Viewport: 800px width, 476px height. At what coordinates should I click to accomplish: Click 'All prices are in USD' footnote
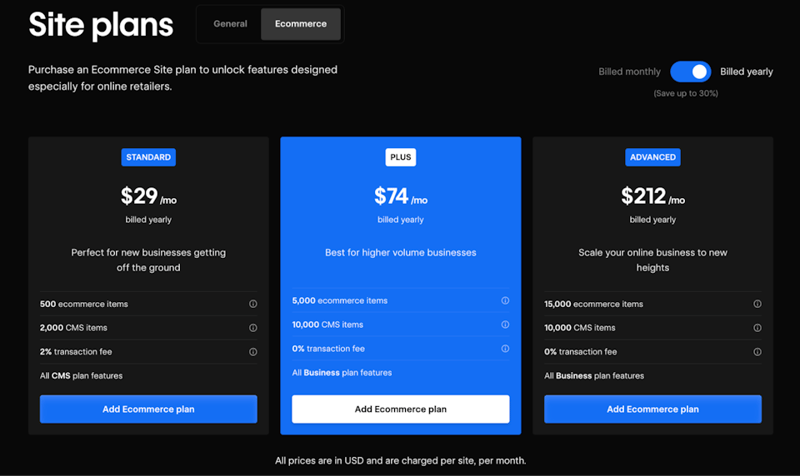coord(401,461)
